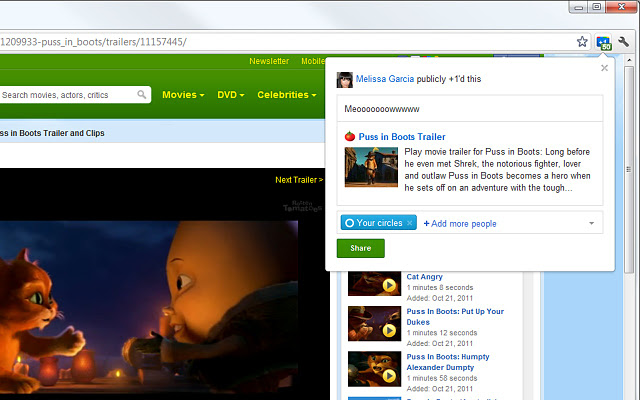Remove the Your circles chip
The image size is (640, 400).
click(x=410, y=223)
